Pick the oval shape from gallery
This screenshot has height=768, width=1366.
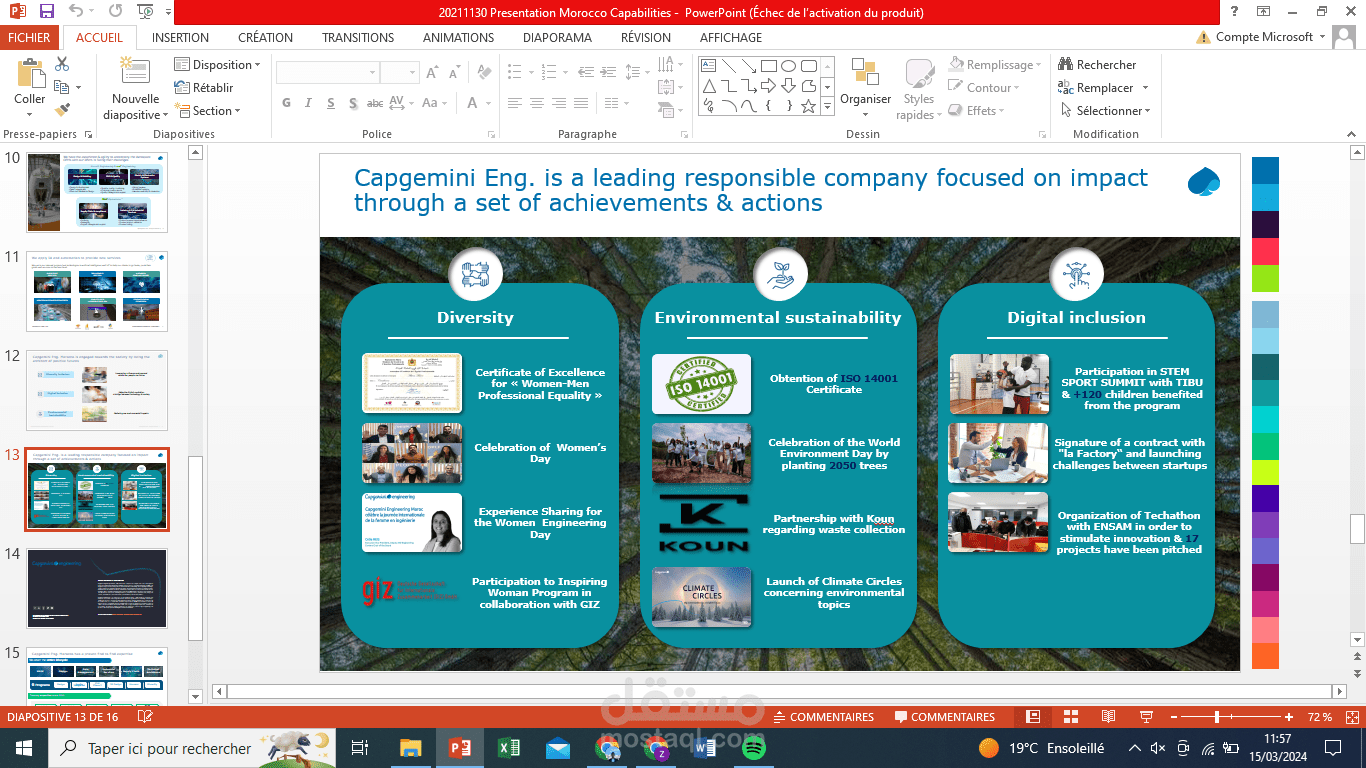point(788,66)
